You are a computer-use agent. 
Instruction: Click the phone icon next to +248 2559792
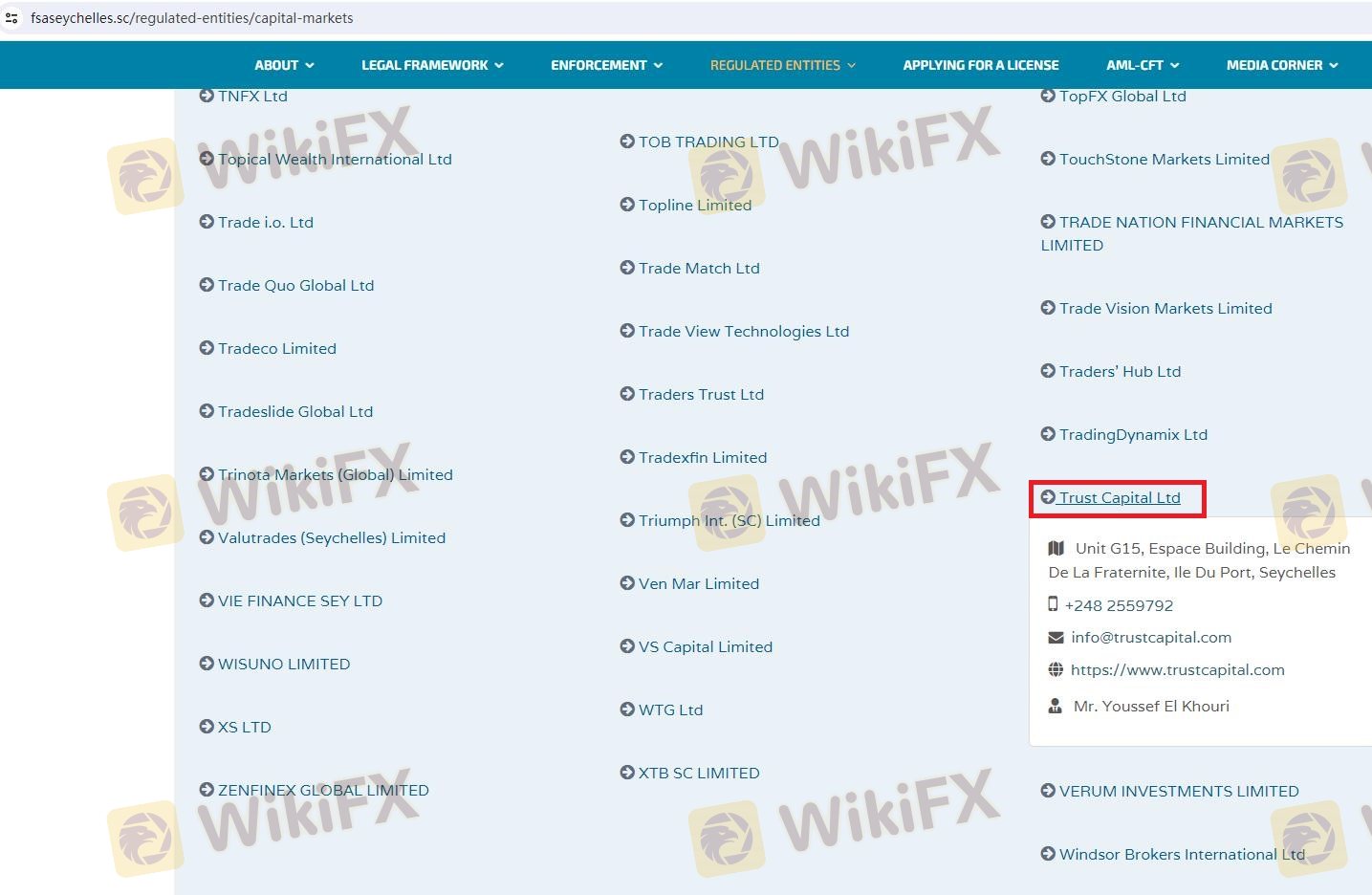(1053, 604)
